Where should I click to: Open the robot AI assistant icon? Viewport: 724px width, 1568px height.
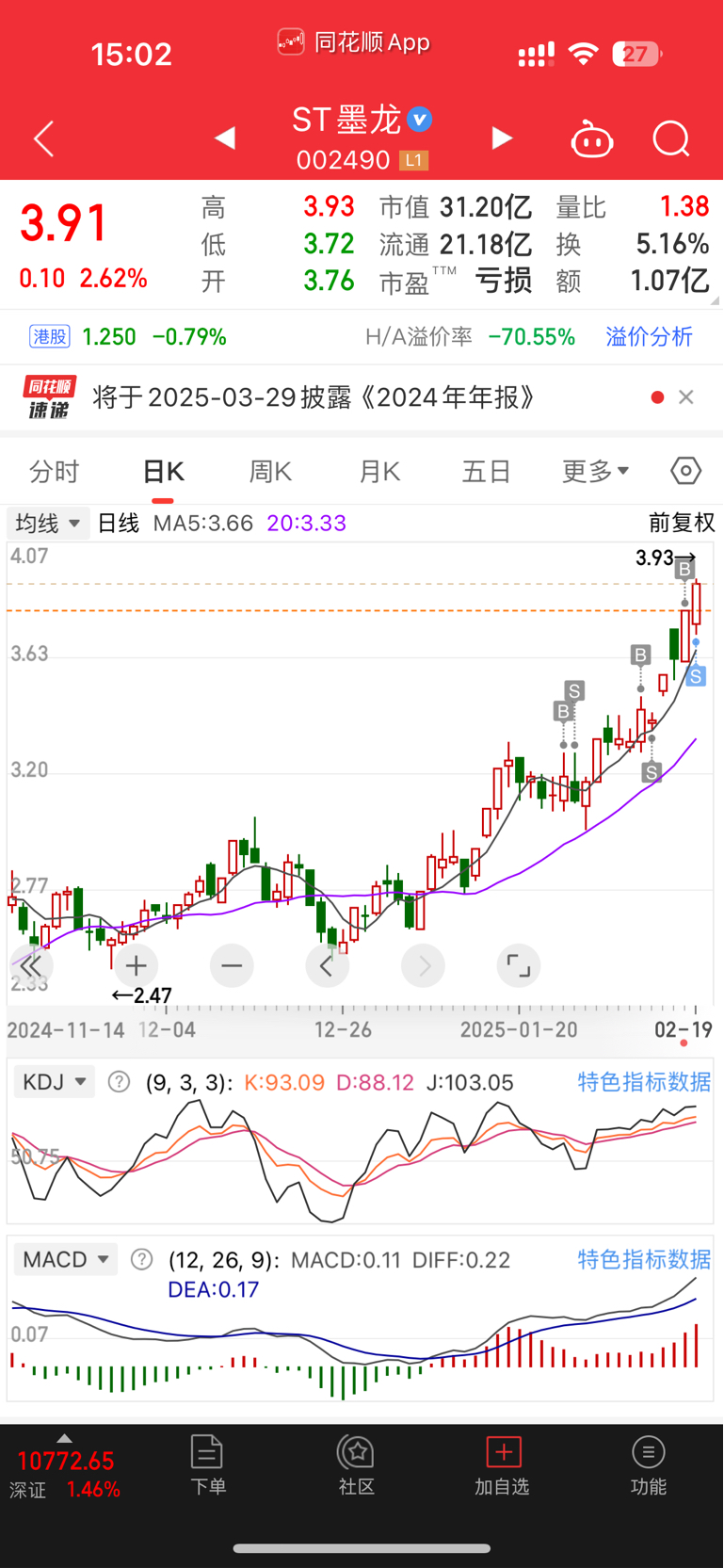592,139
